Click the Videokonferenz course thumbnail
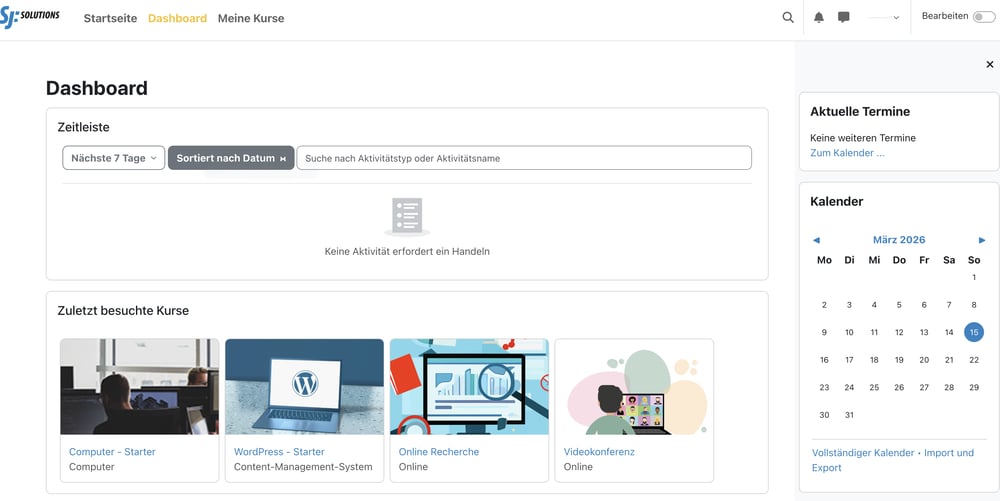1000x501 pixels. [x=634, y=387]
